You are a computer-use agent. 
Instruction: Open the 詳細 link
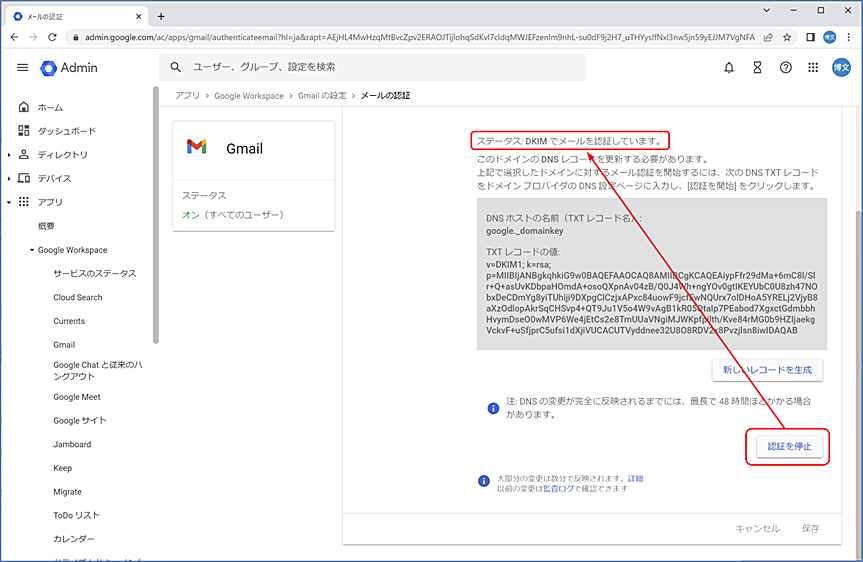coord(635,478)
